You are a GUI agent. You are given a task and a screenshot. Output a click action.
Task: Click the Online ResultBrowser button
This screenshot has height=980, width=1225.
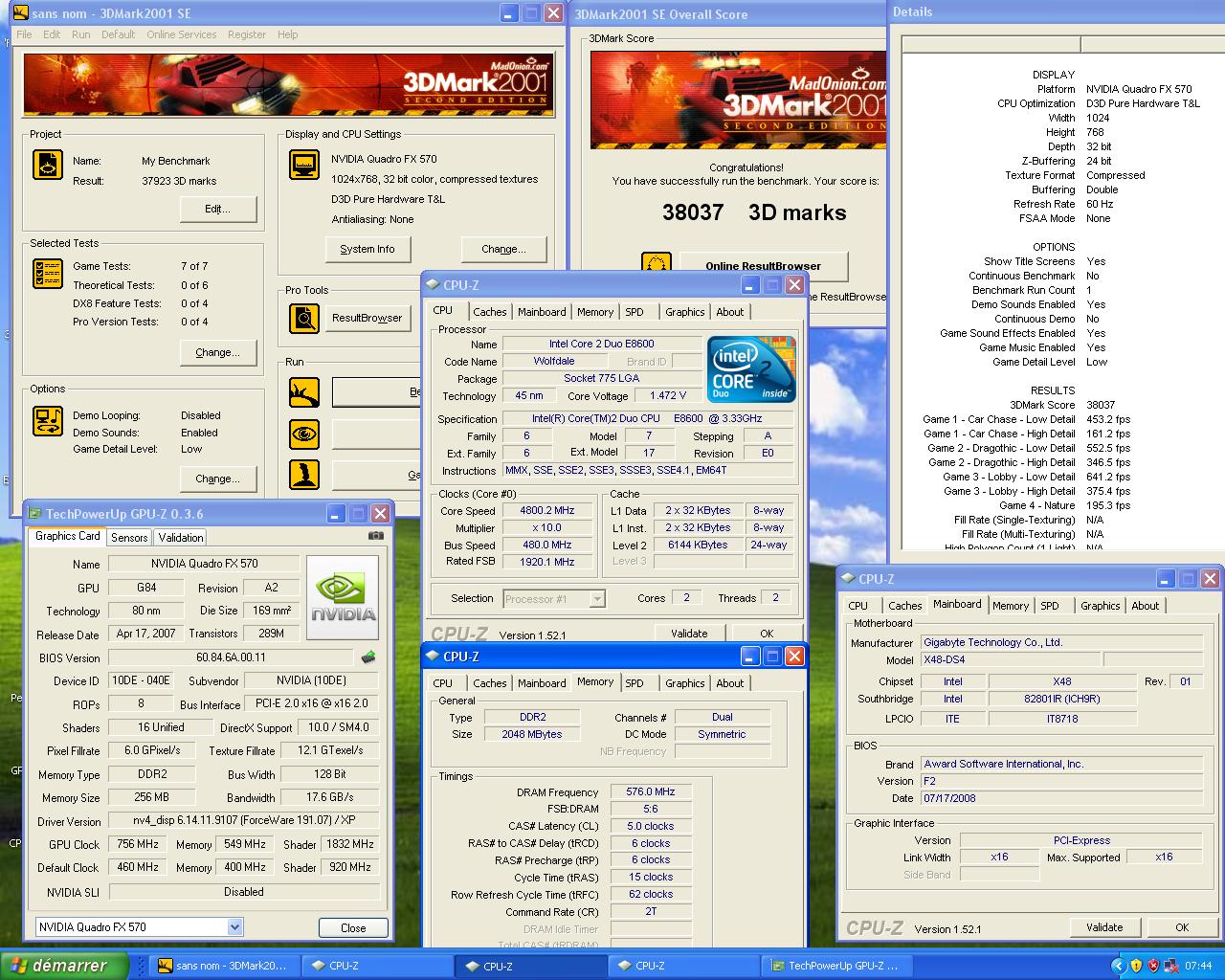coord(763,266)
